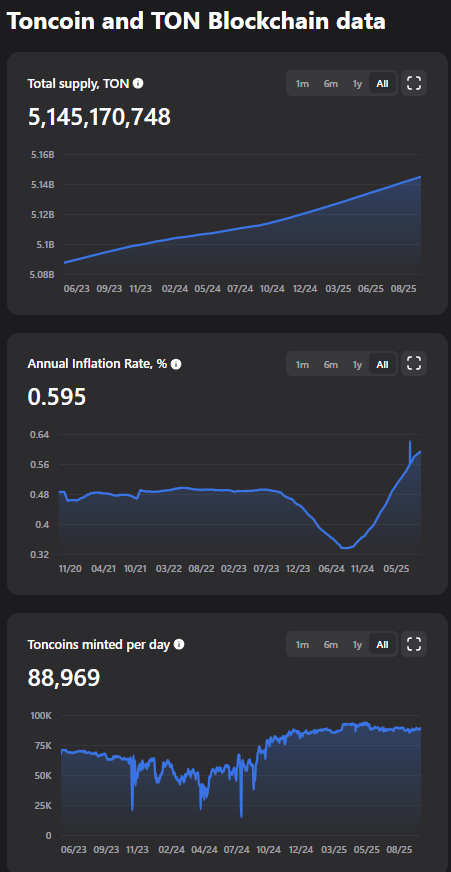Click the Total supply, TON title
This screenshot has width=451, height=872.
click(78, 83)
